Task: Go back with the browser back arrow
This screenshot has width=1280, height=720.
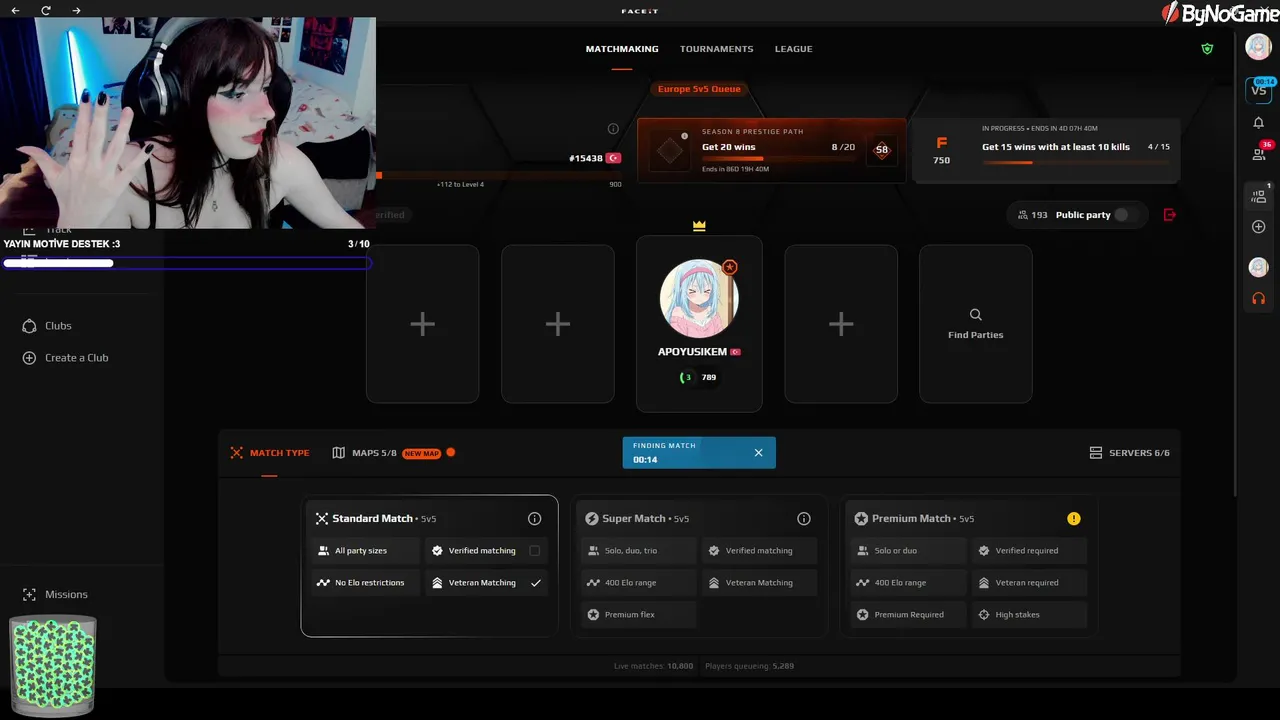Action: point(15,10)
